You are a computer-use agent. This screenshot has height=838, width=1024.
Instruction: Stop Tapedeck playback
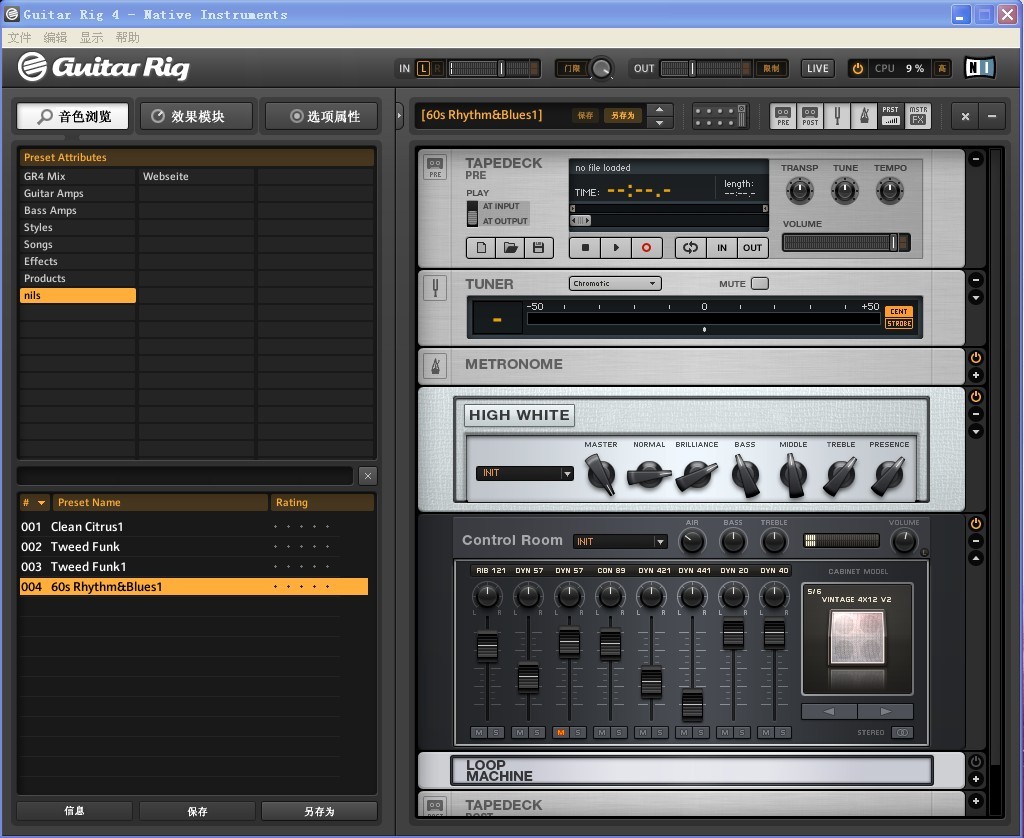pyautogui.click(x=585, y=248)
